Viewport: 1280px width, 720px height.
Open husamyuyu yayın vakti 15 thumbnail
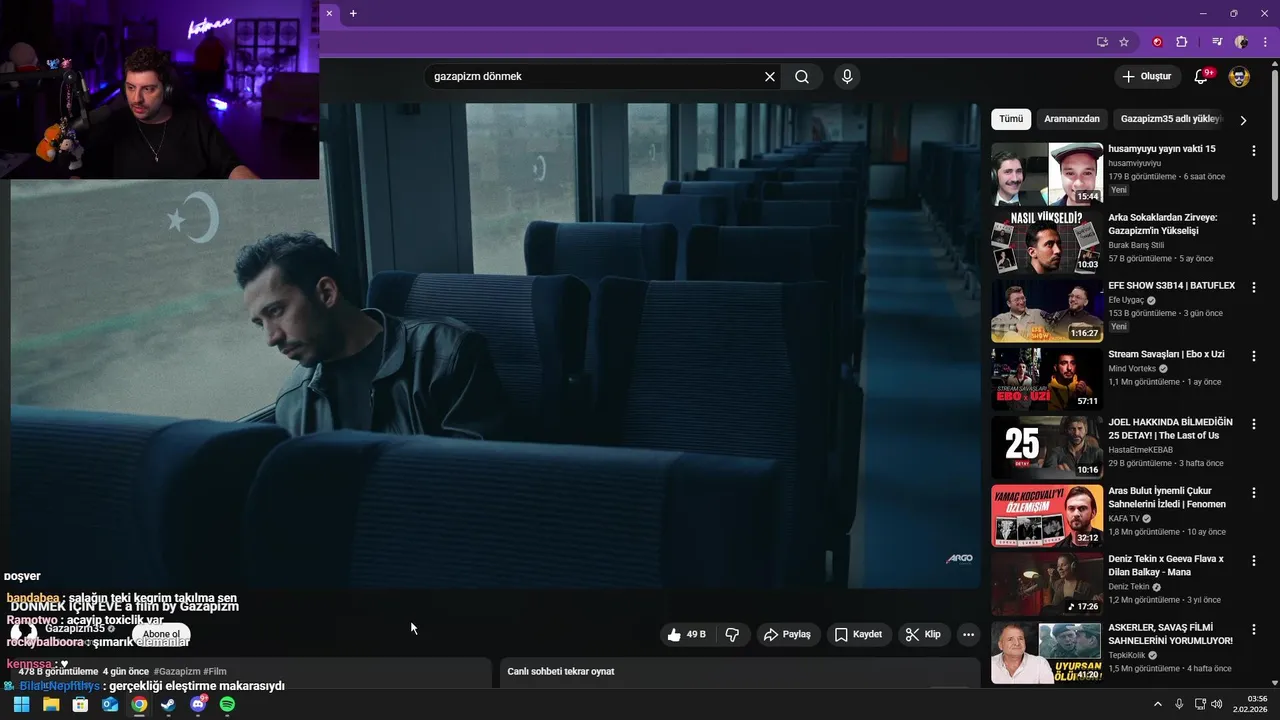1047,174
